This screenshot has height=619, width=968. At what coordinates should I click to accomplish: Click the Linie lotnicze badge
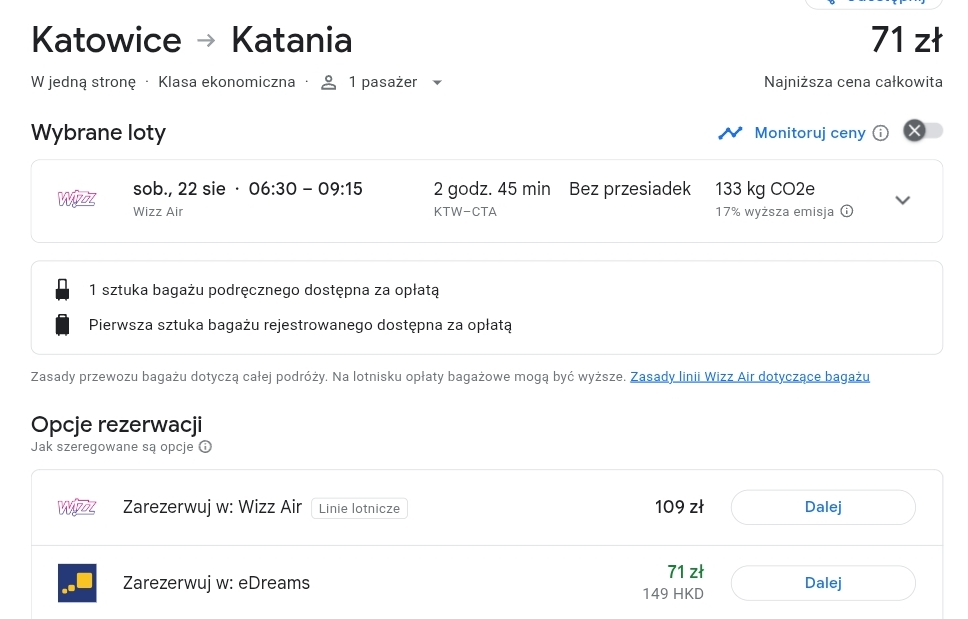(x=359, y=509)
